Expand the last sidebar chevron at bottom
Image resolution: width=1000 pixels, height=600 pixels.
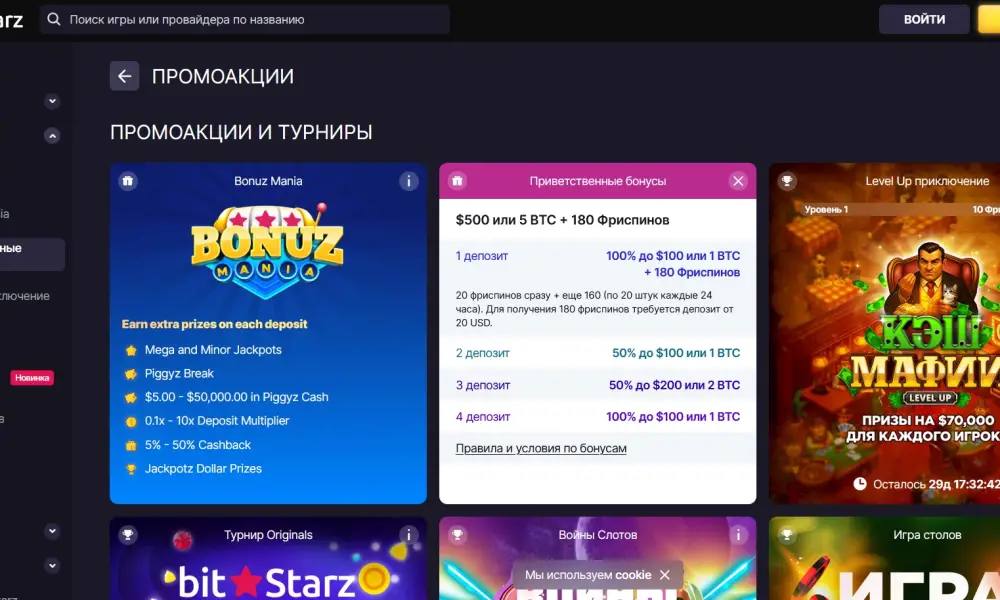click(x=52, y=566)
